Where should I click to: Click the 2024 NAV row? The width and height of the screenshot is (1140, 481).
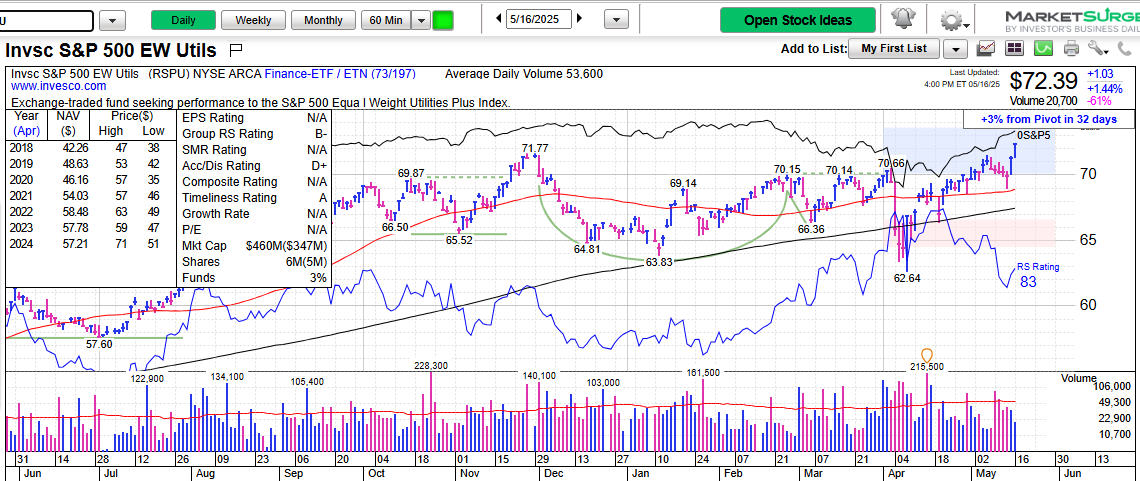[x=90, y=244]
